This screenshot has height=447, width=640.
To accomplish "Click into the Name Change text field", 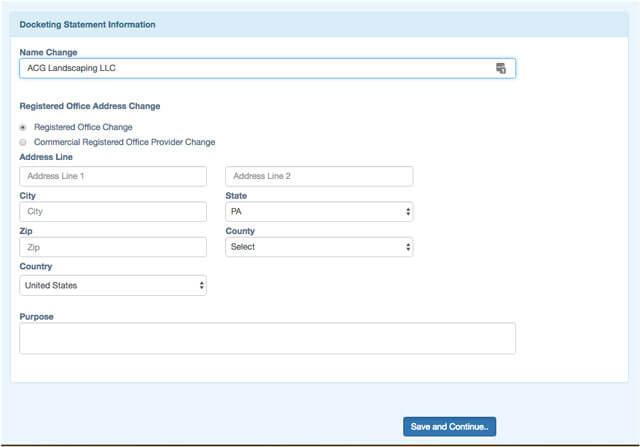I will (250, 68).
